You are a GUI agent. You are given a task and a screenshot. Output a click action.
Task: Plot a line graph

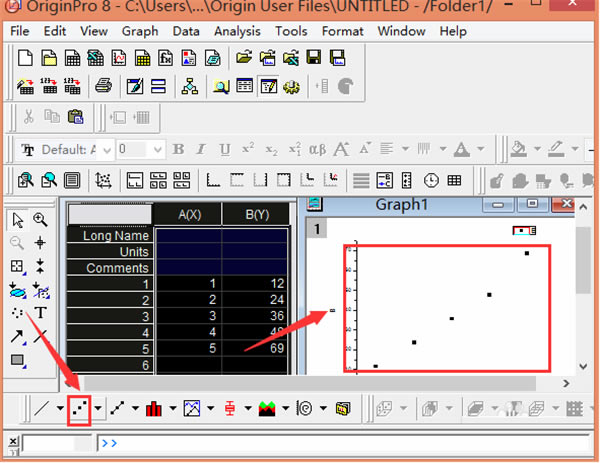pyautogui.click(x=42, y=409)
